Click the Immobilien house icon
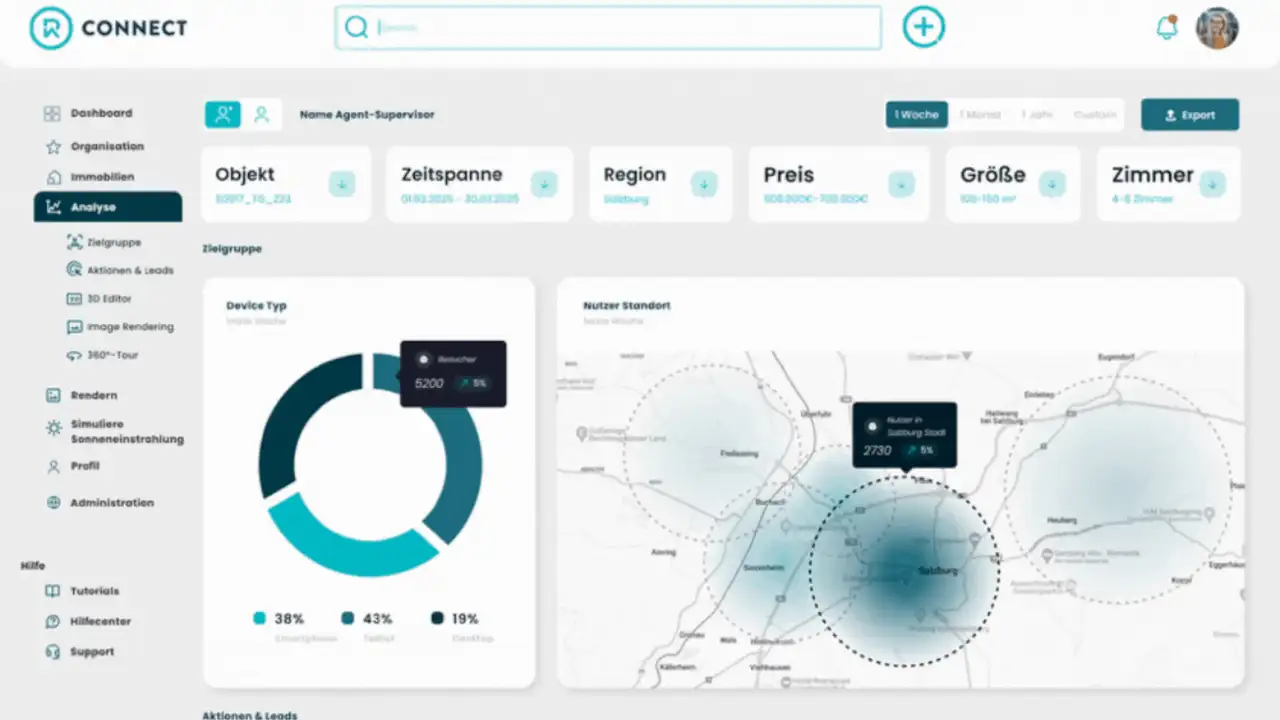This screenshot has width=1280, height=720. click(x=53, y=177)
